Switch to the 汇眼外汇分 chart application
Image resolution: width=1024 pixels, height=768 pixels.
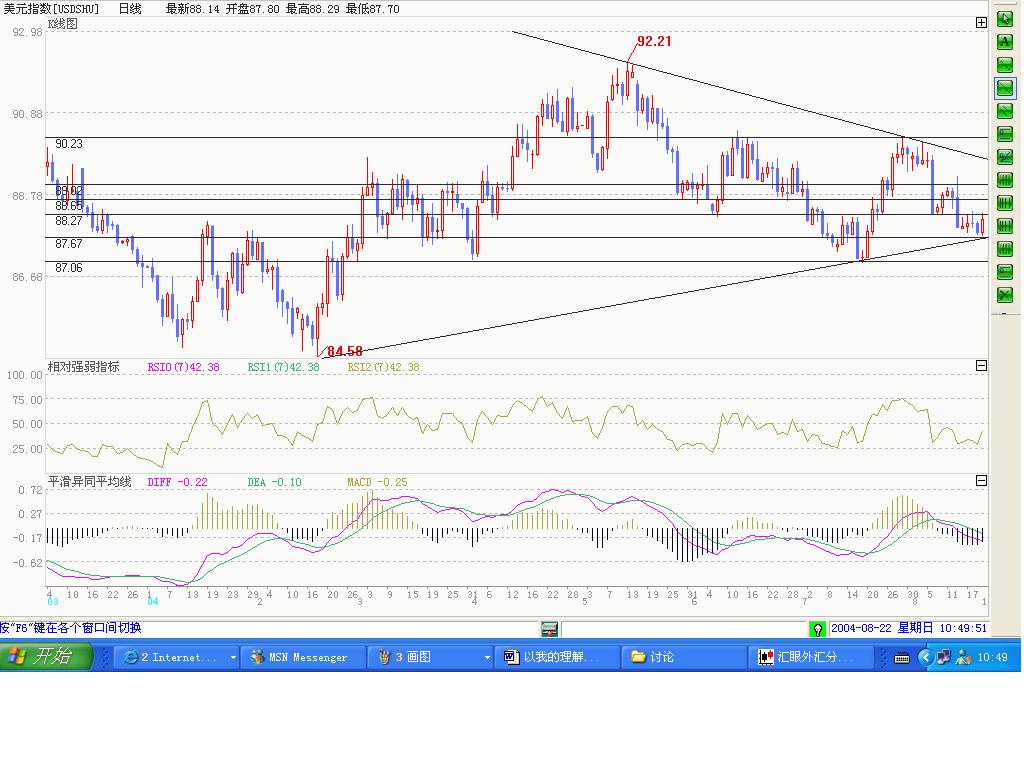point(810,657)
